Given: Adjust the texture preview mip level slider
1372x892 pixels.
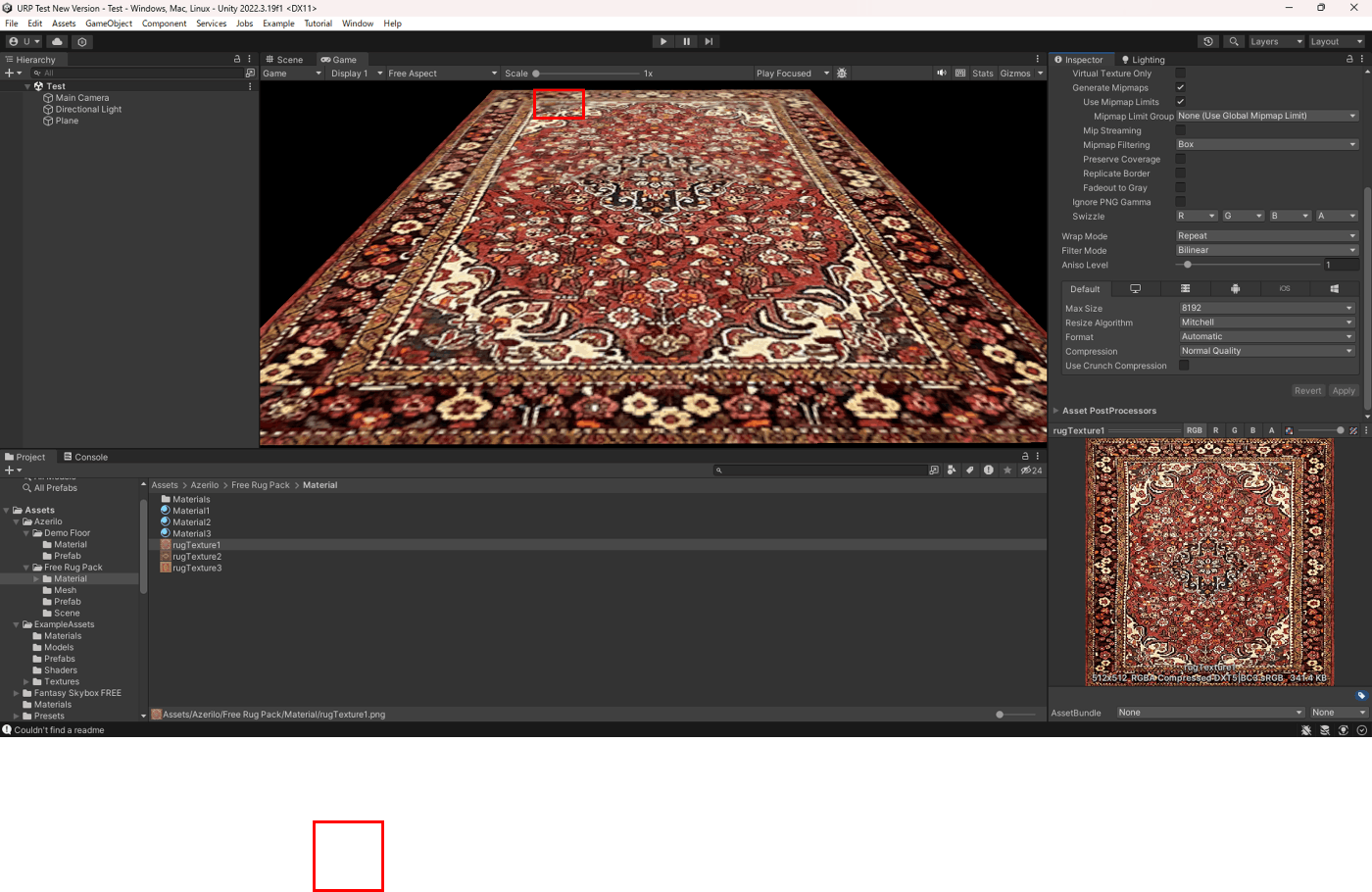Looking at the screenshot, I should click(1321, 430).
